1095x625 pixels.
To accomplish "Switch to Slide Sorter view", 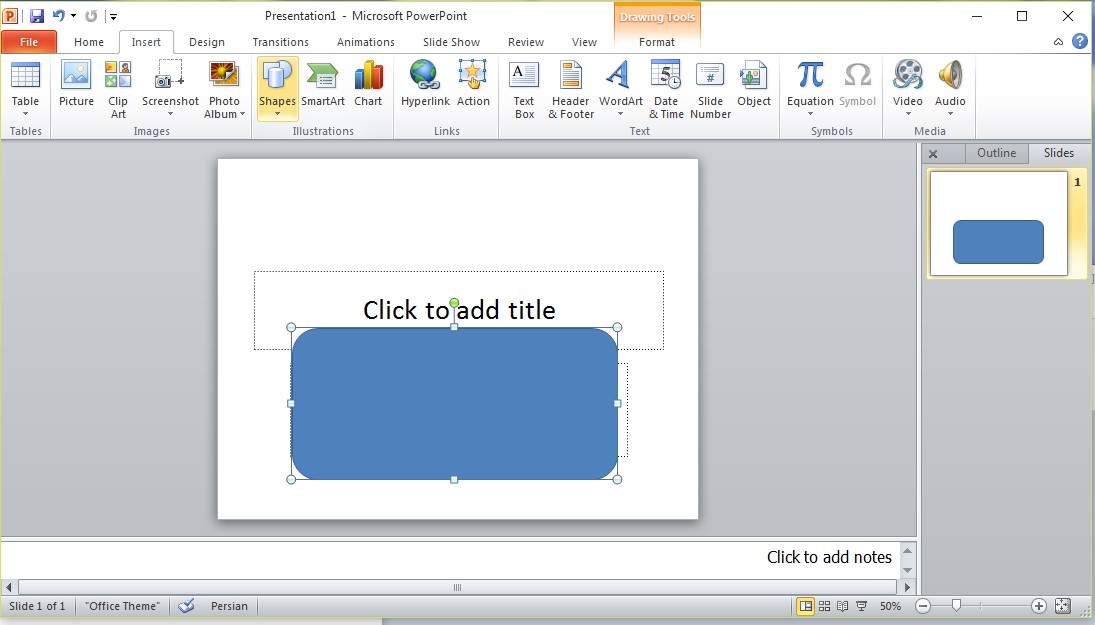I will click(824, 606).
